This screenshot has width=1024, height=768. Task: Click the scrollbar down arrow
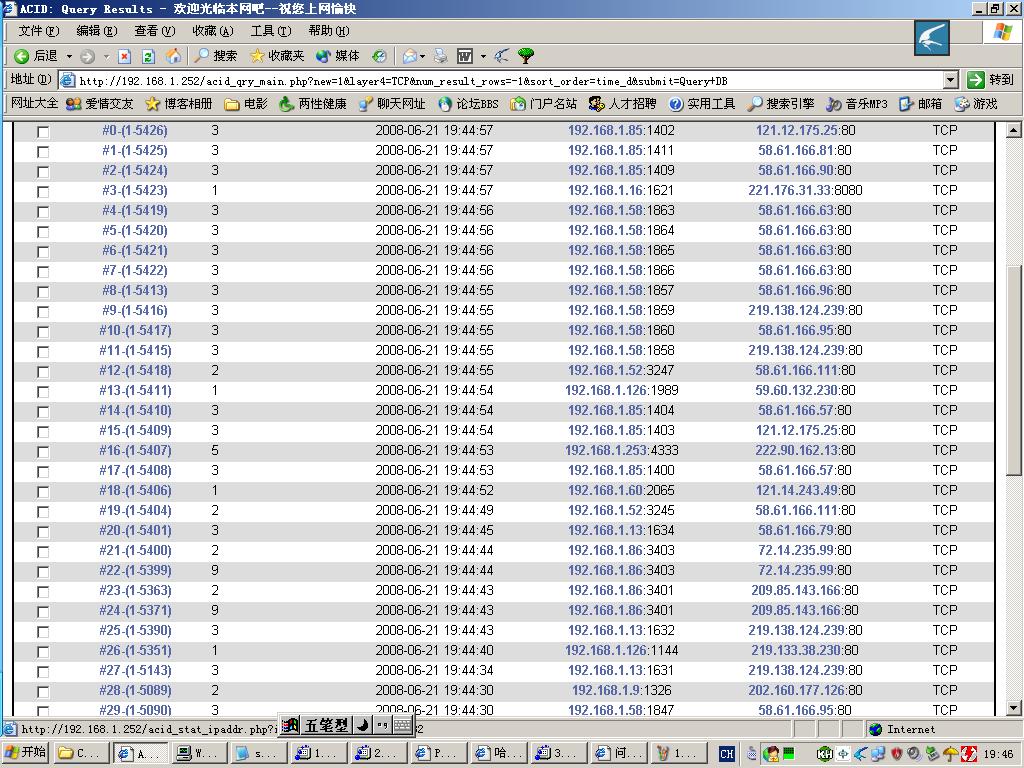(1013, 707)
